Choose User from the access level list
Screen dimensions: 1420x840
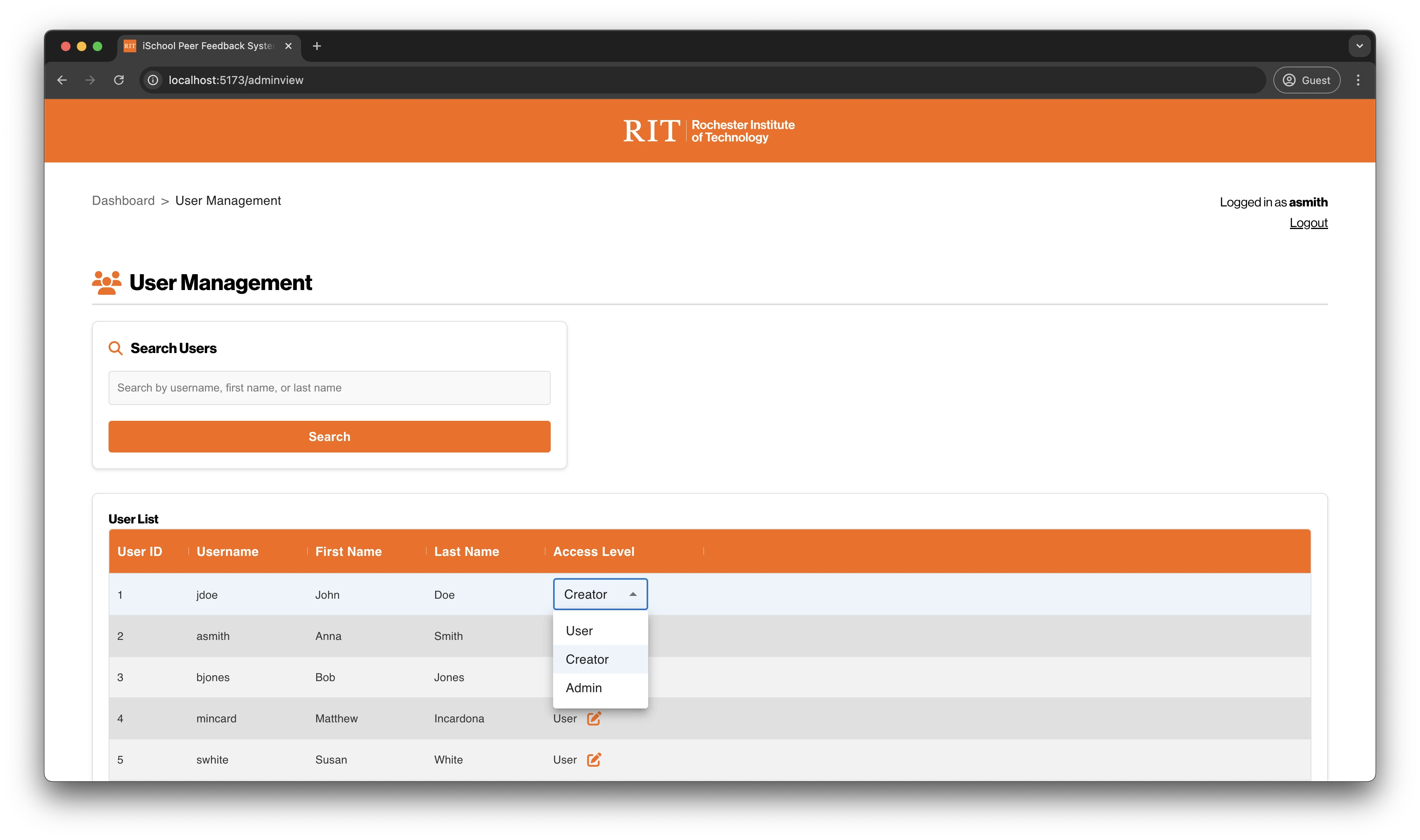(x=580, y=630)
